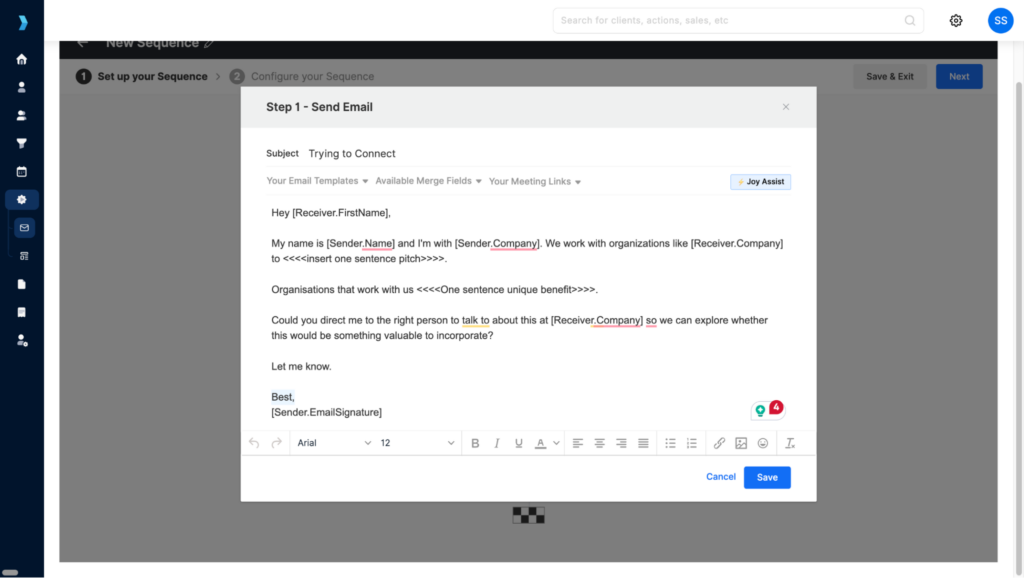The width and height of the screenshot is (1024, 578).
Task: Switch to Step 2 Configure your Sequence
Action: point(304,76)
